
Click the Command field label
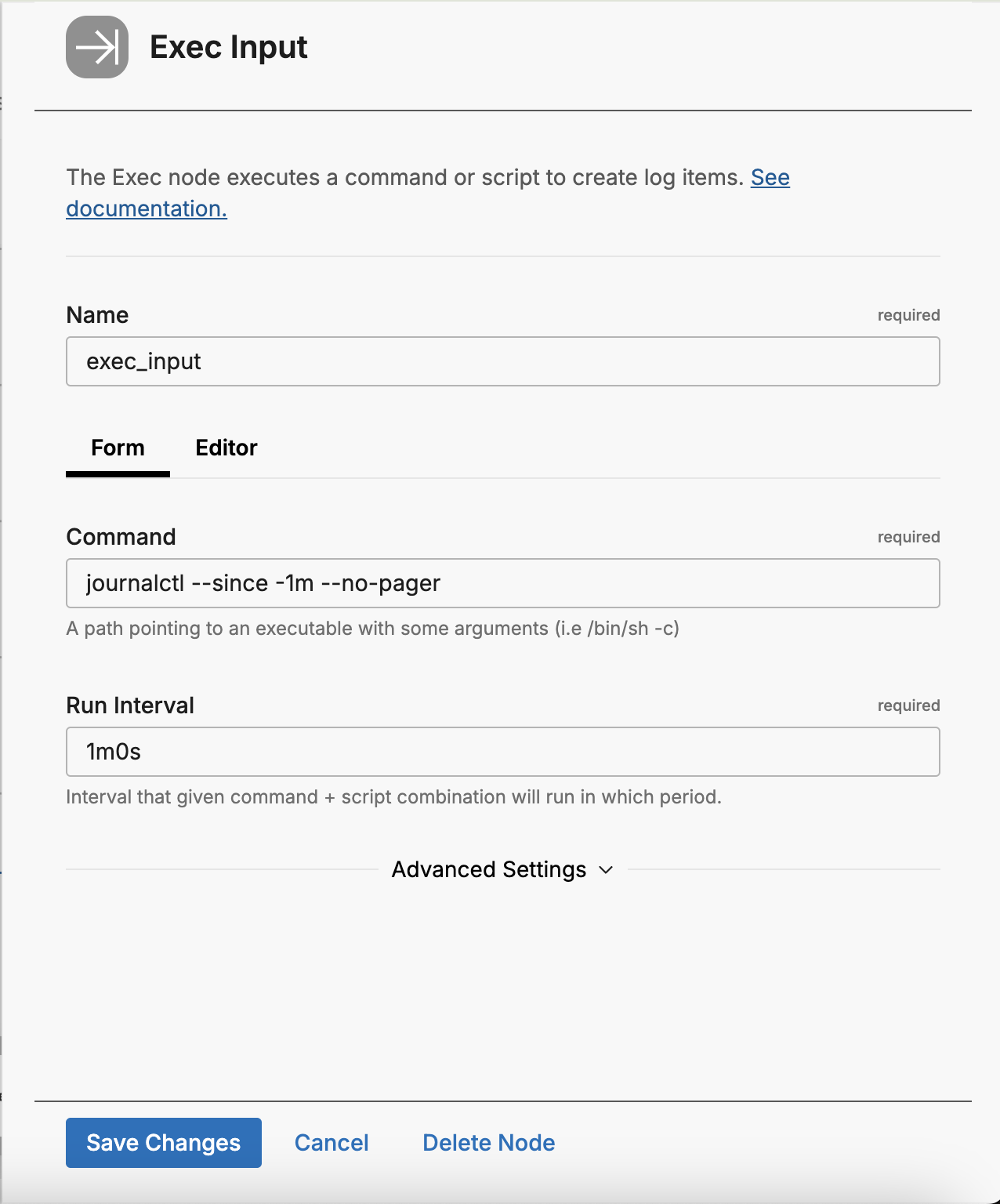[x=121, y=537]
